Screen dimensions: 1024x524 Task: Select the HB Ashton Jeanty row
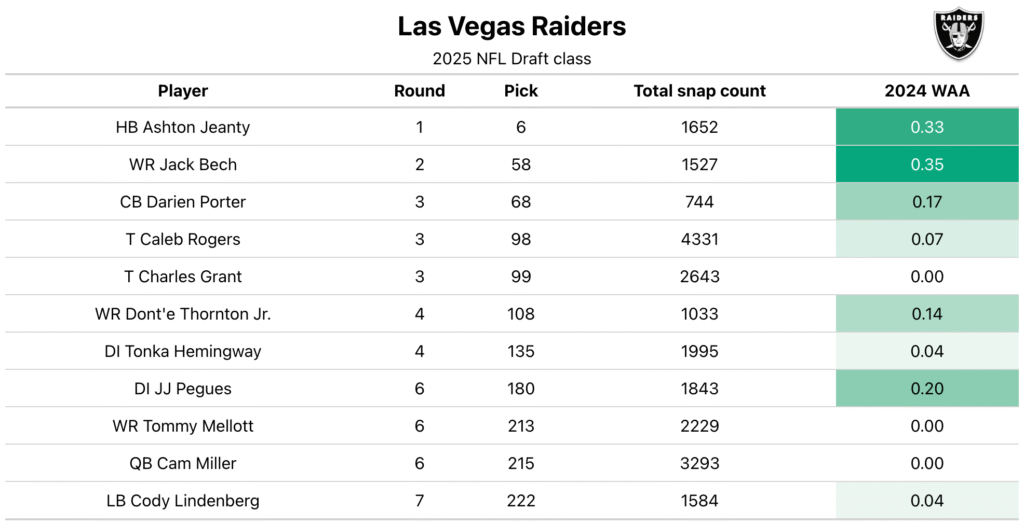click(512, 127)
